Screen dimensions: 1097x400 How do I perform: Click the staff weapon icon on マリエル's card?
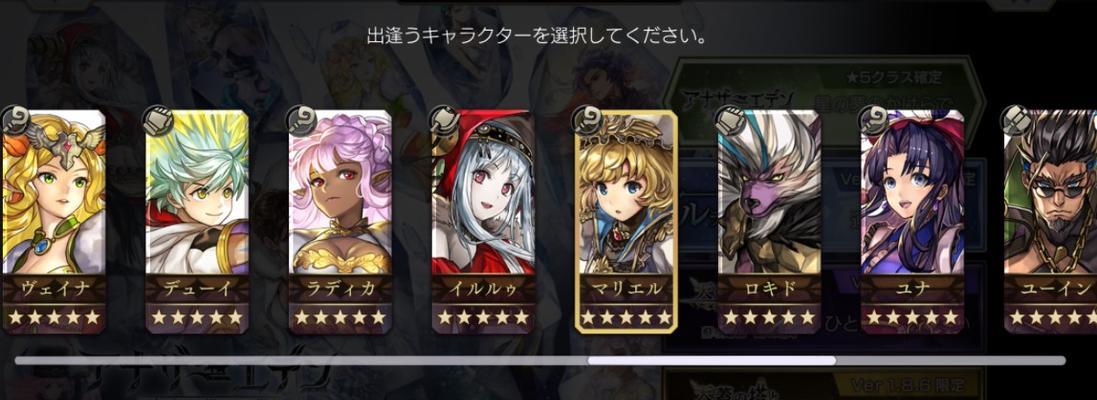(586, 120)
